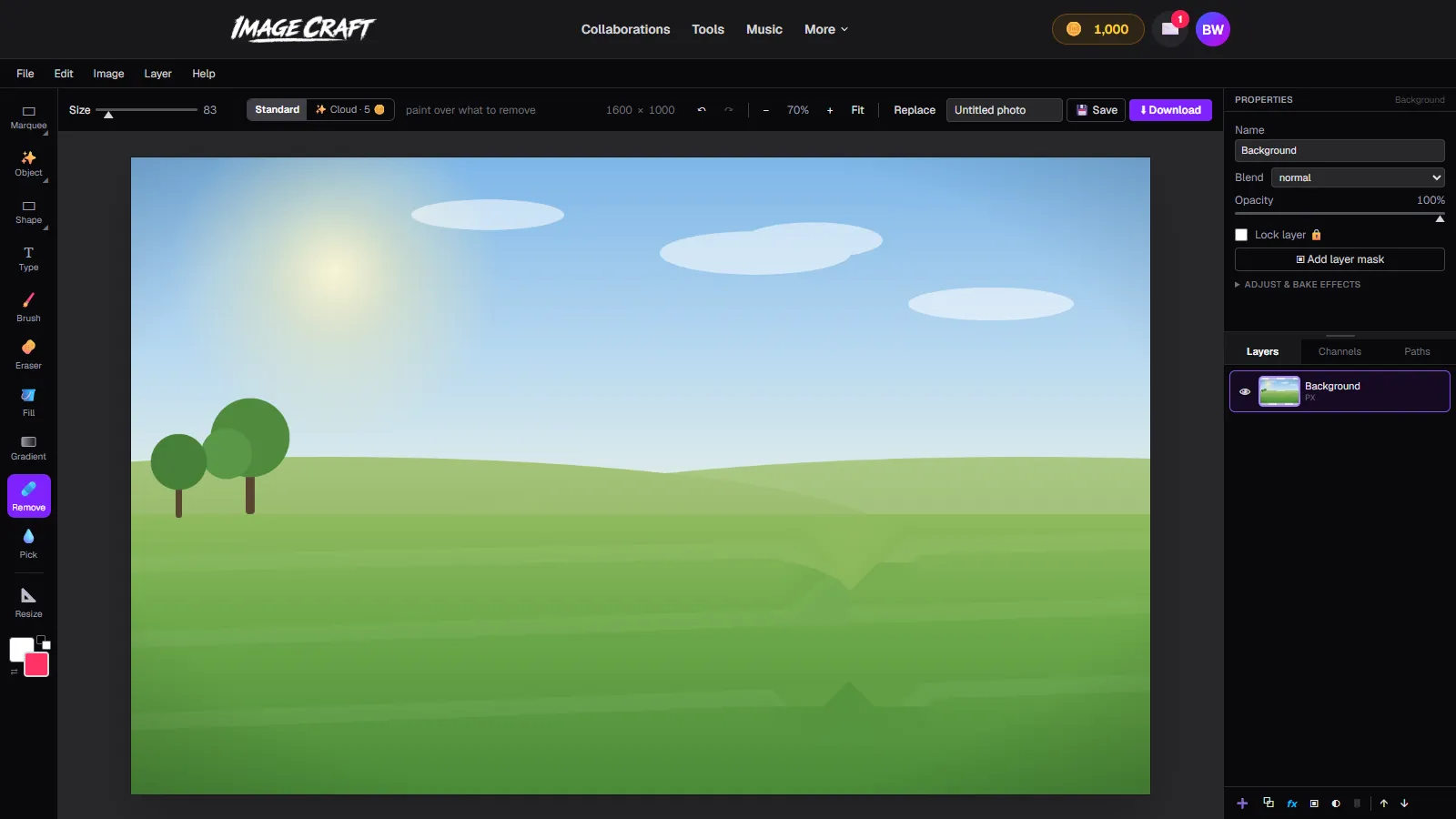Screen dimensions: 1456x819
Task: Open the BW profile avatar
Action: [1213, 29]
